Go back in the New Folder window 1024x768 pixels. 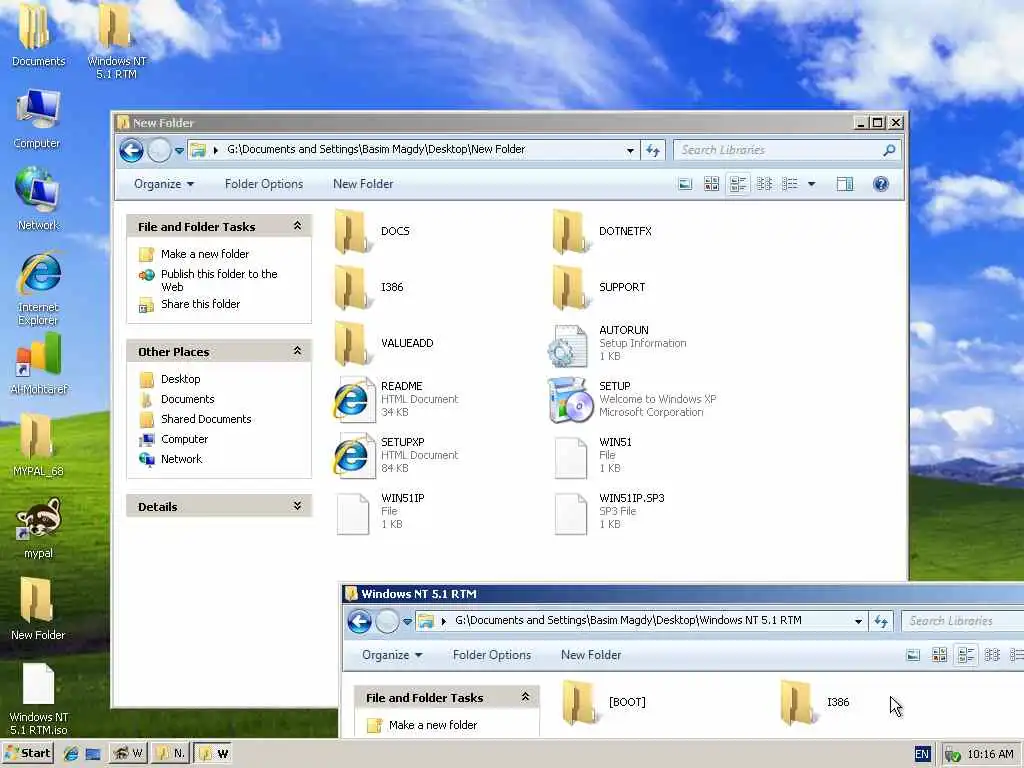[x=131, y=151]
